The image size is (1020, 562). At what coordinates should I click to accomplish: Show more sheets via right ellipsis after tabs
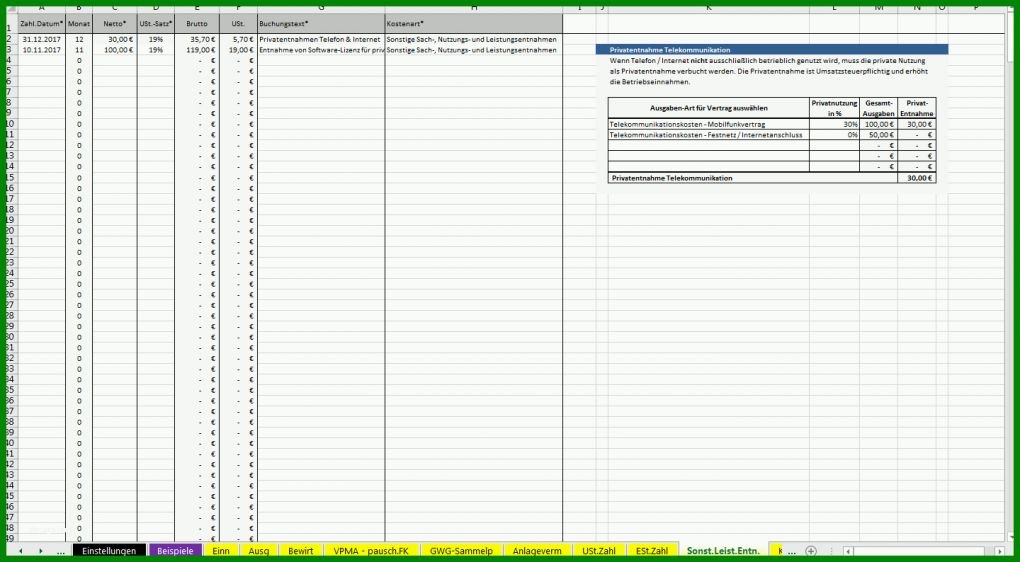coord(792,551)
